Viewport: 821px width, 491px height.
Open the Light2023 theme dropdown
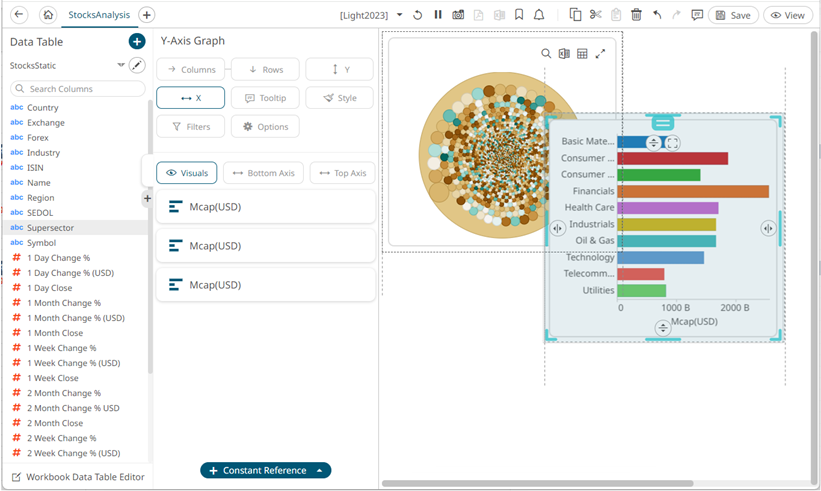pos(400,15)
